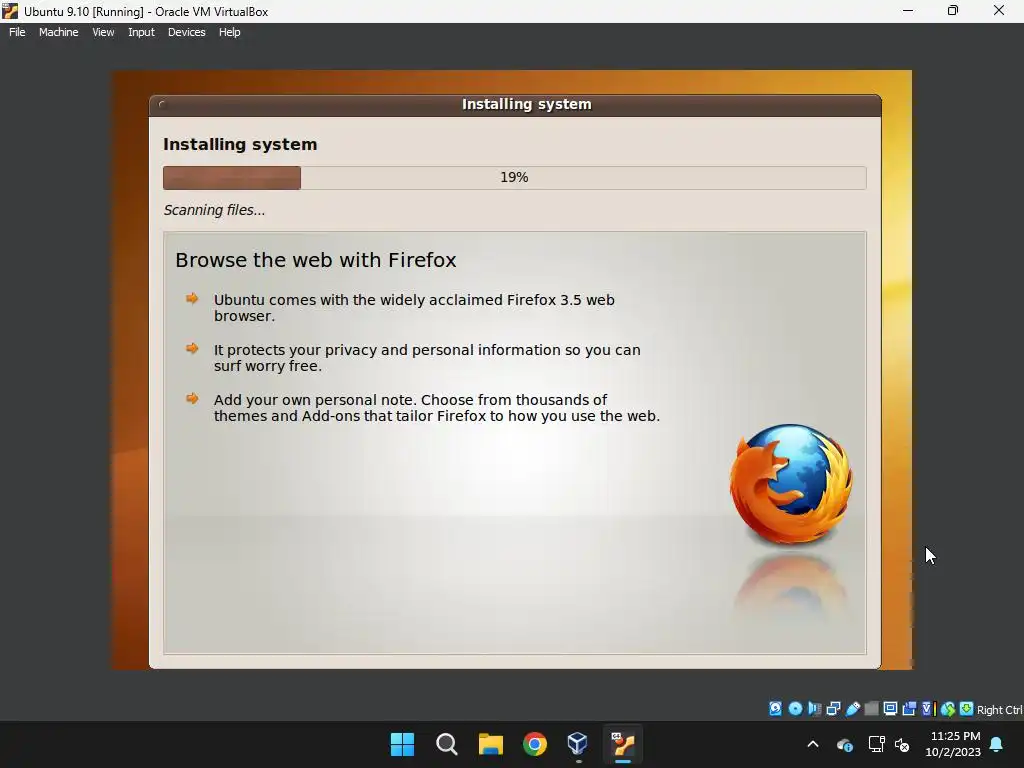Open VirtualBox Manager from the taskbar
Screen dimensions: 1024x768
(x=579, y=744)
